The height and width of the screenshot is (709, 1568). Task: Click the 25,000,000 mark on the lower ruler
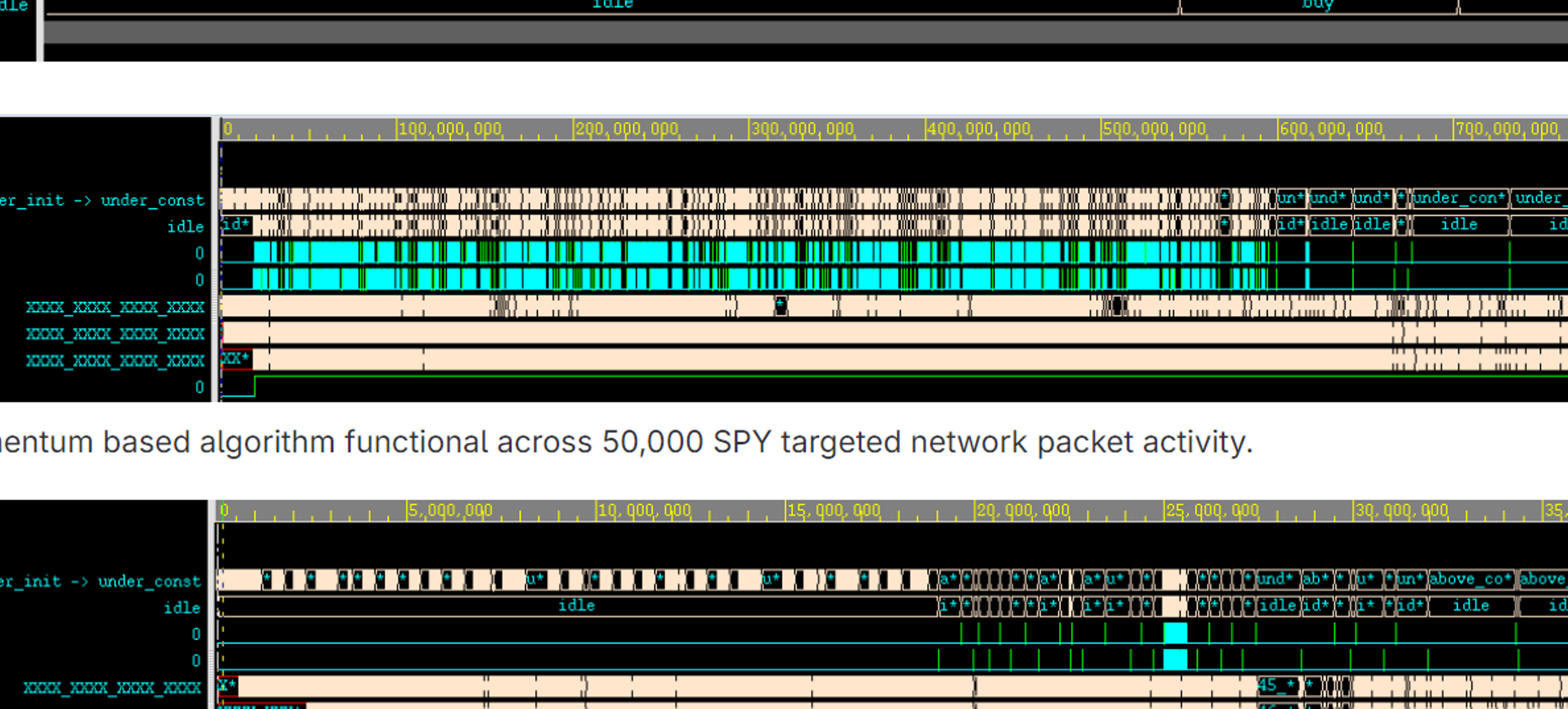1212,510
